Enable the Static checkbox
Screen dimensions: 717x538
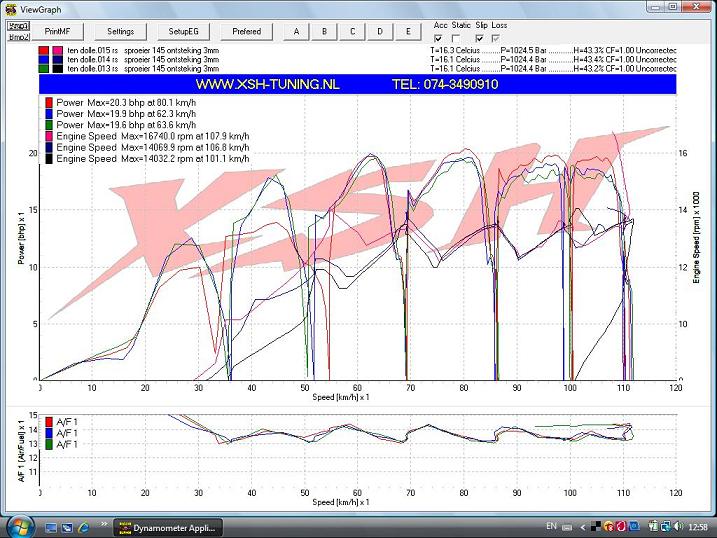click(x=456, y=38)
